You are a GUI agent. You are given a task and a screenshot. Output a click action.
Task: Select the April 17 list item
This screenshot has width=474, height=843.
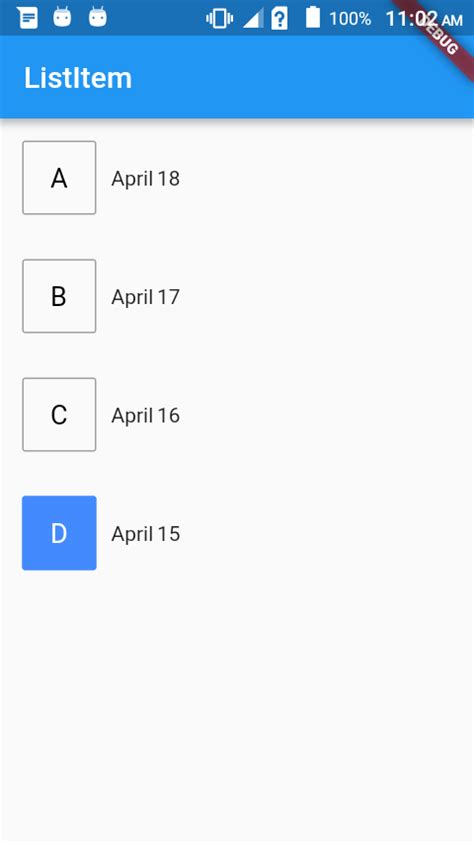tap(237, 296)
